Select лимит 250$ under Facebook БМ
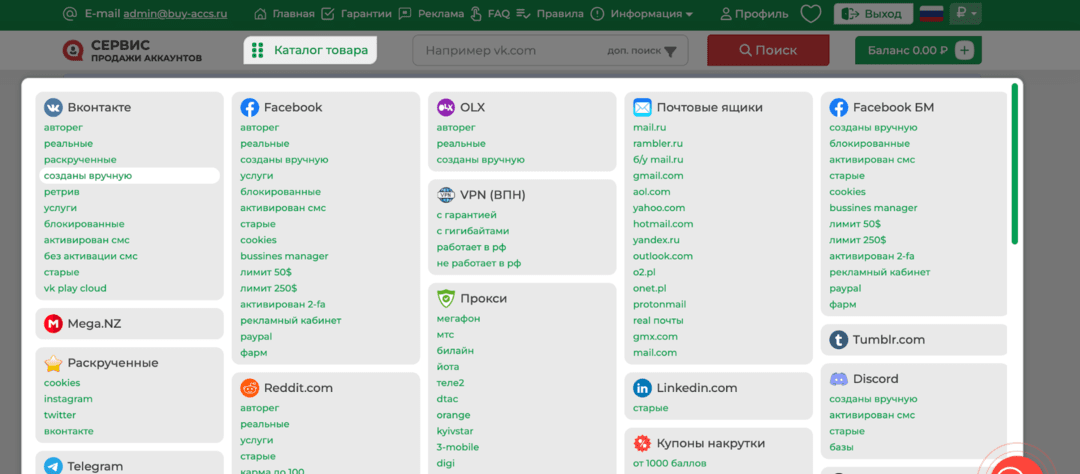Screen dimensions: 1080x474 click(858, 240)
